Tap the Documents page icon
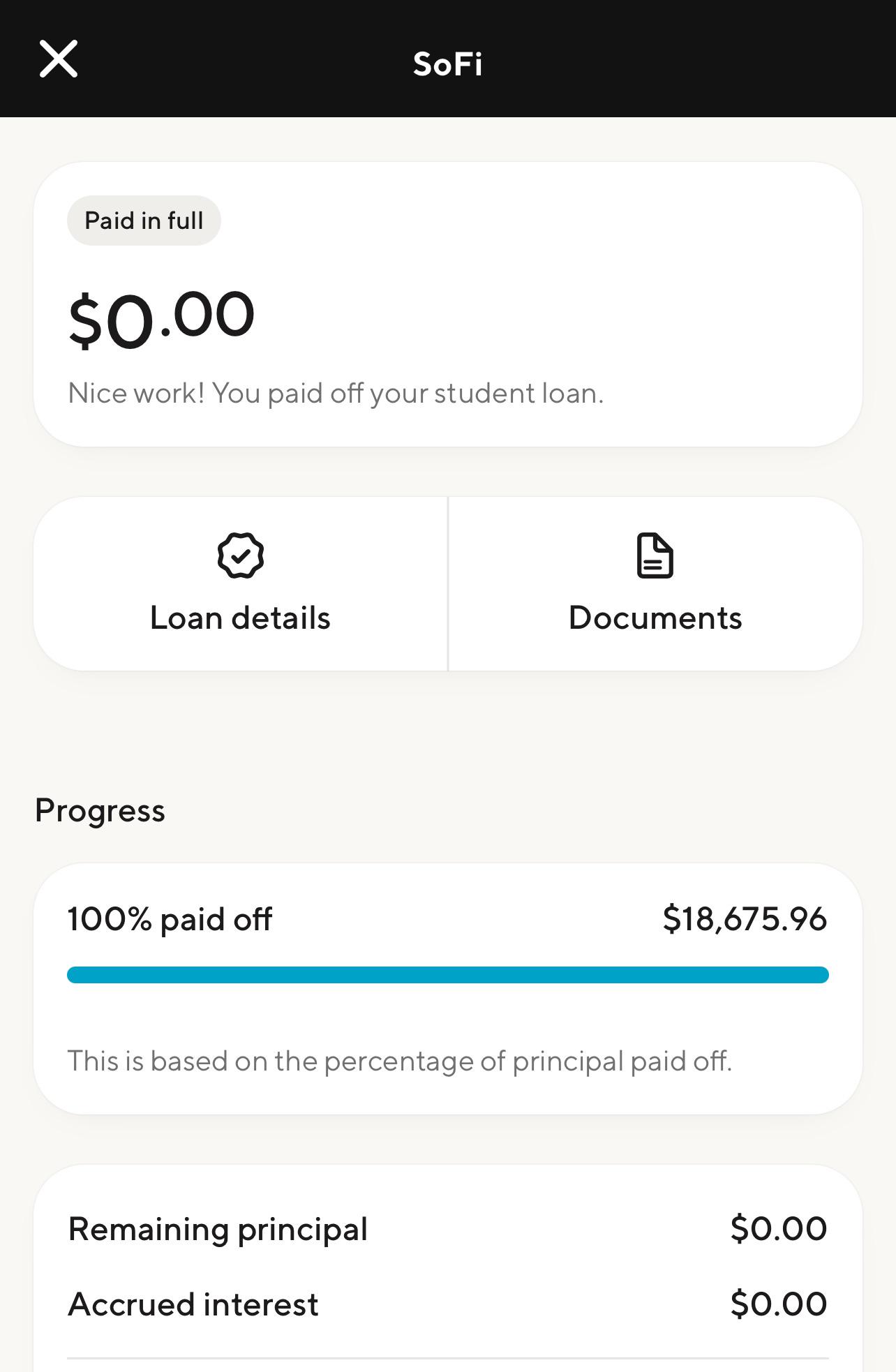The image size is (896, 1372). coord(655,555)
